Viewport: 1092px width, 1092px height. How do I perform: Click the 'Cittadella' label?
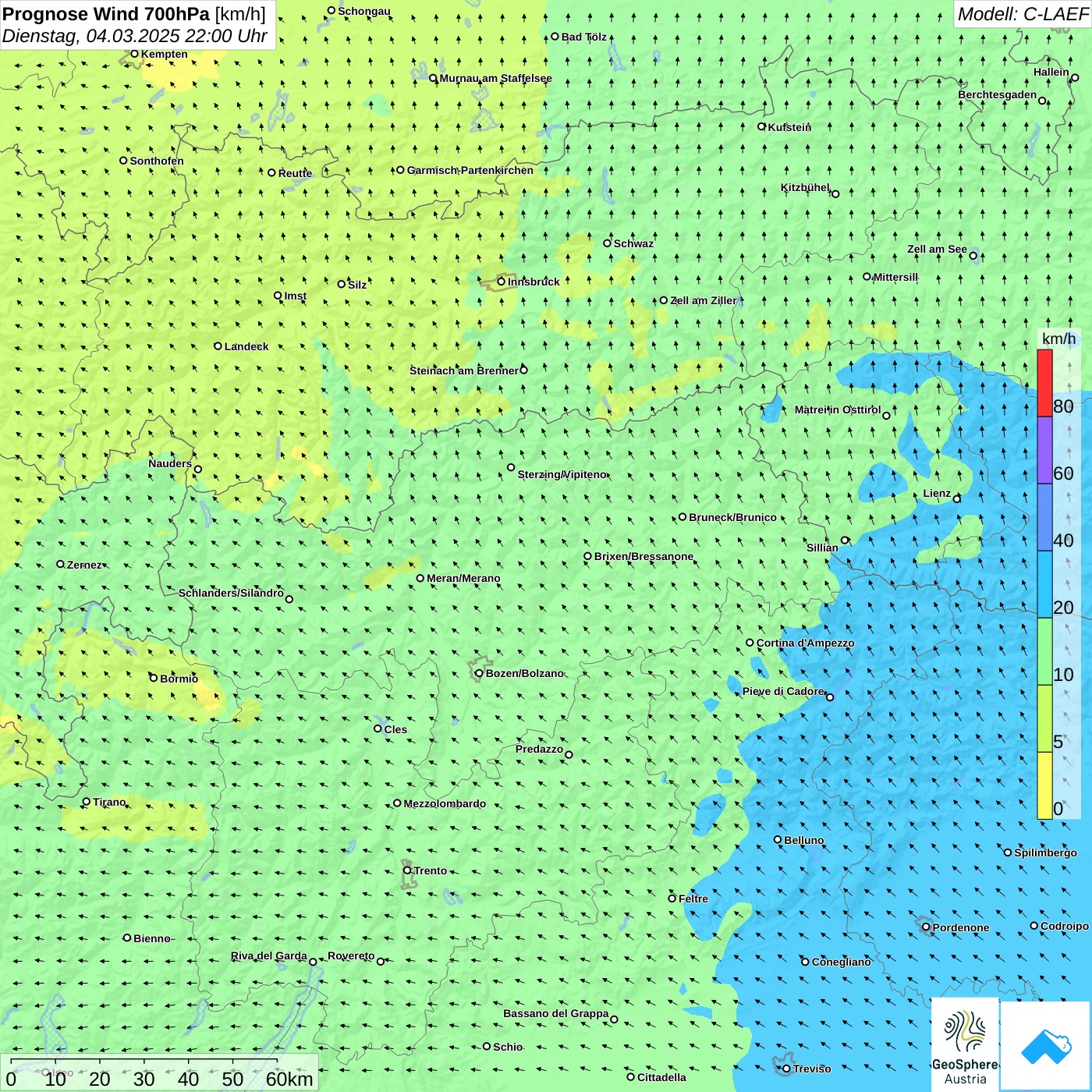pos(661,1077)
